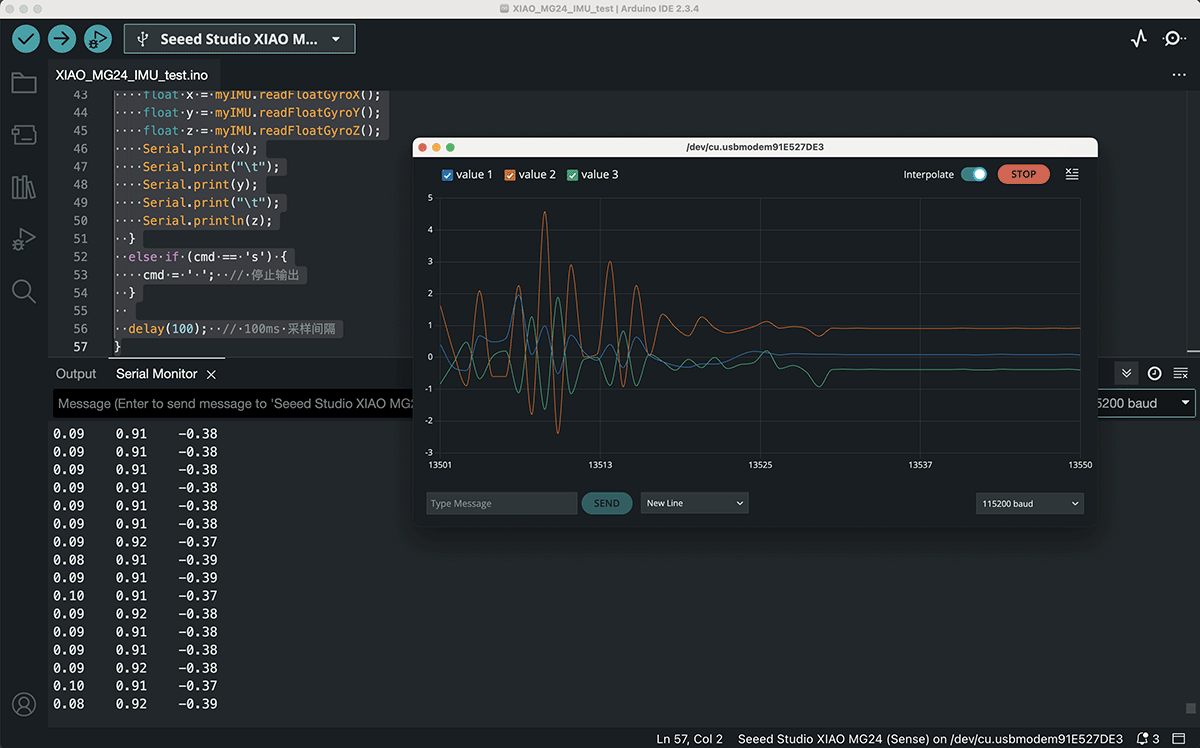Click the Serial Monitor message input field
The image size is (1200, 748).
pos(233,403)
